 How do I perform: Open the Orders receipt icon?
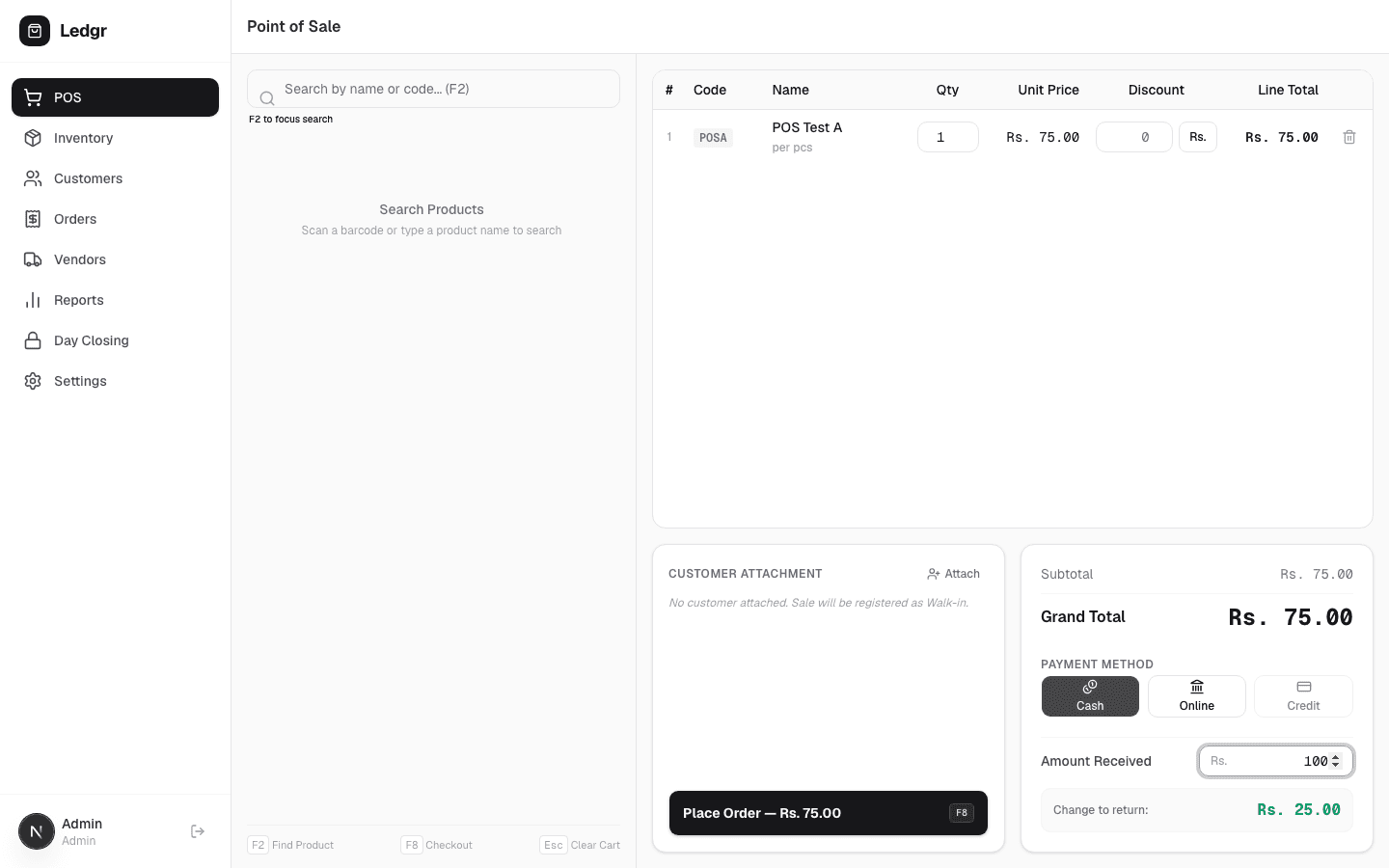click(x=33, y=219)
